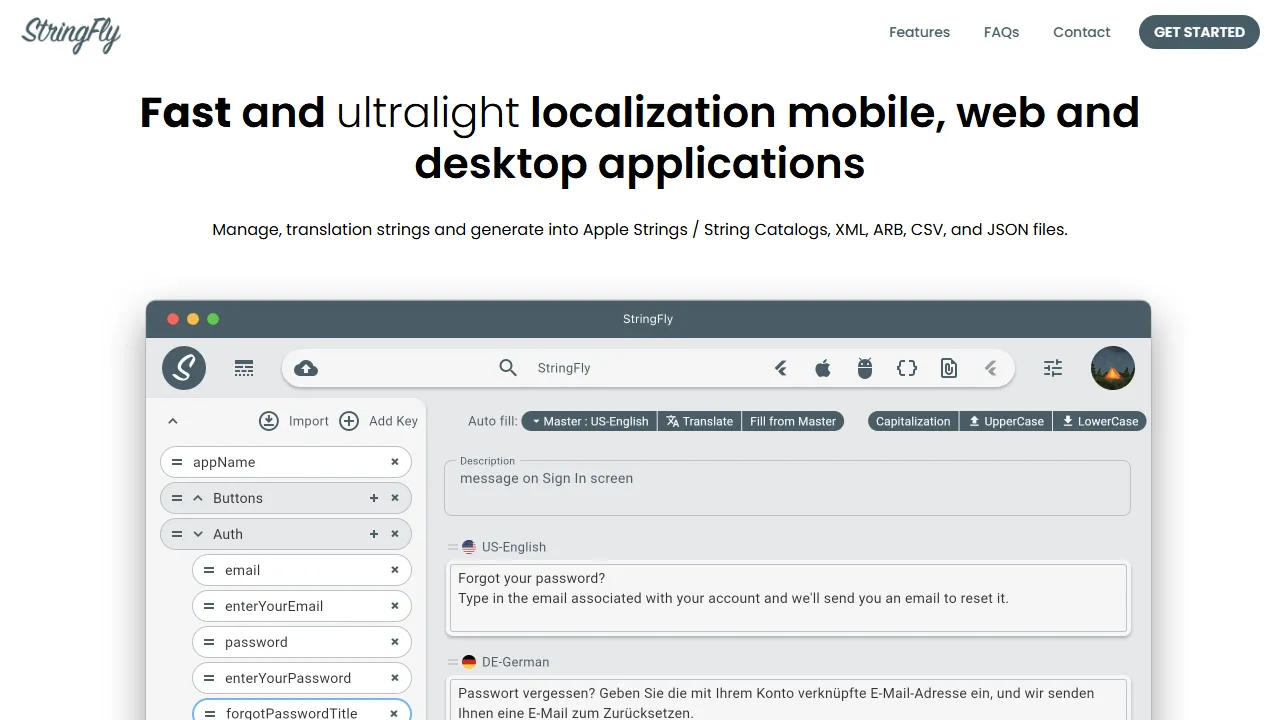
Task: Click the Description input field
Action: pos(787,487)
